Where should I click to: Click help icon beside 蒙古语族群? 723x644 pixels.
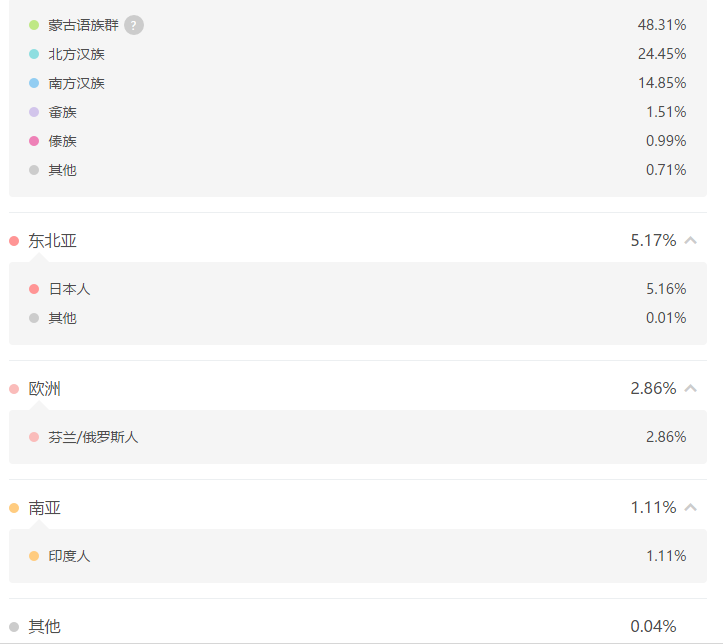[134, 25]
